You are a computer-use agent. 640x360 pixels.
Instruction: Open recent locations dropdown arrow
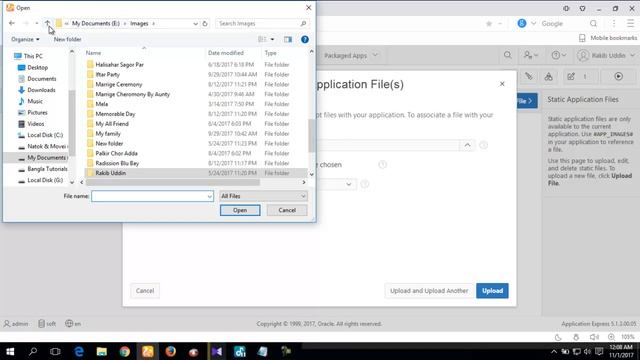[x=37, y=23]
